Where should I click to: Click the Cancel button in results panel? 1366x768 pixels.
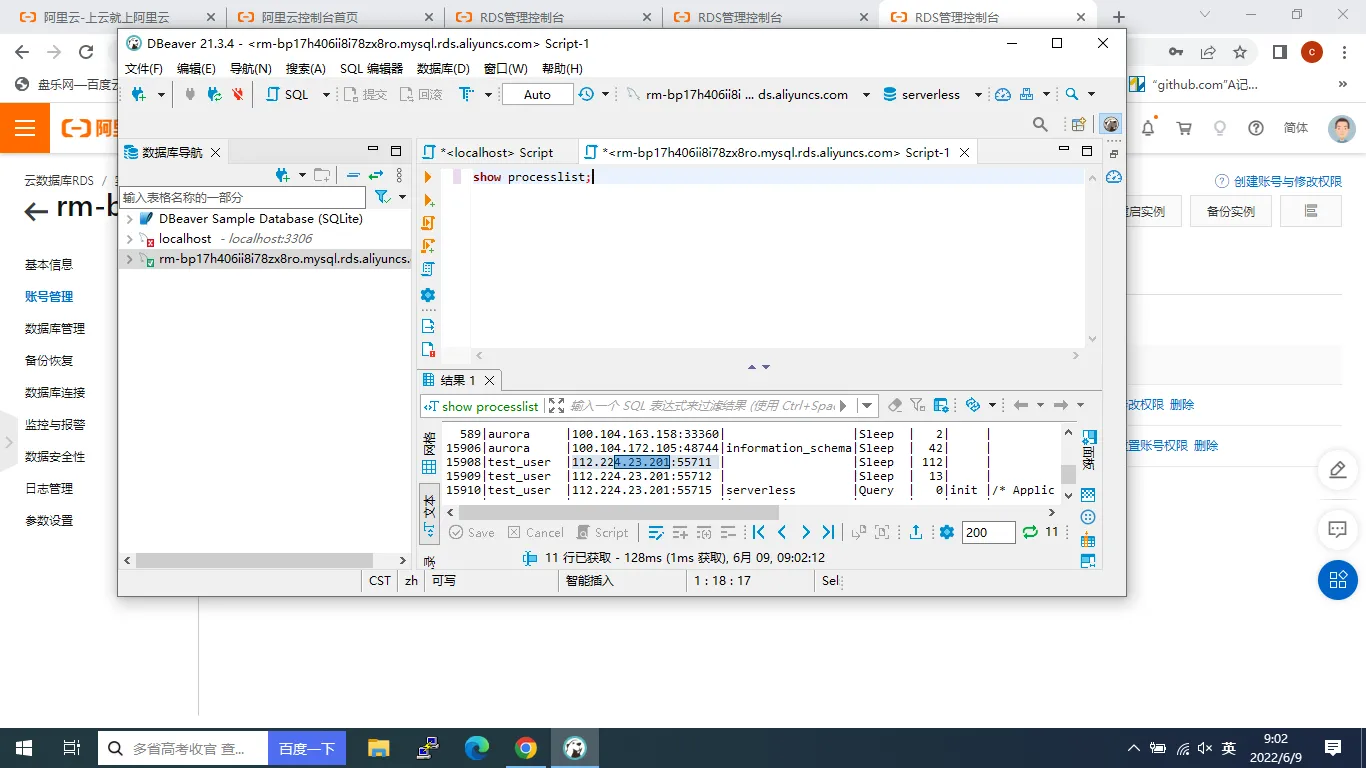coord(536,532)
